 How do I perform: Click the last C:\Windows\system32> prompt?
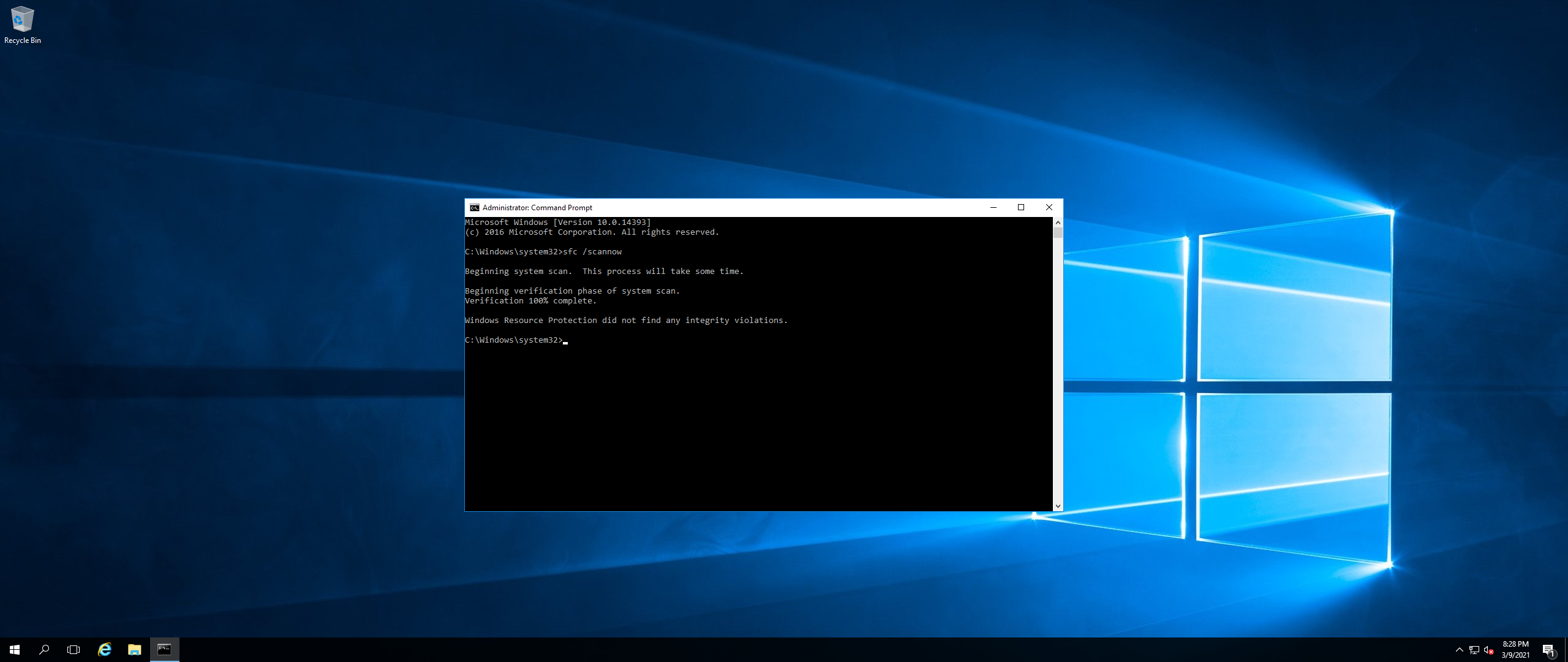(513, 340)
